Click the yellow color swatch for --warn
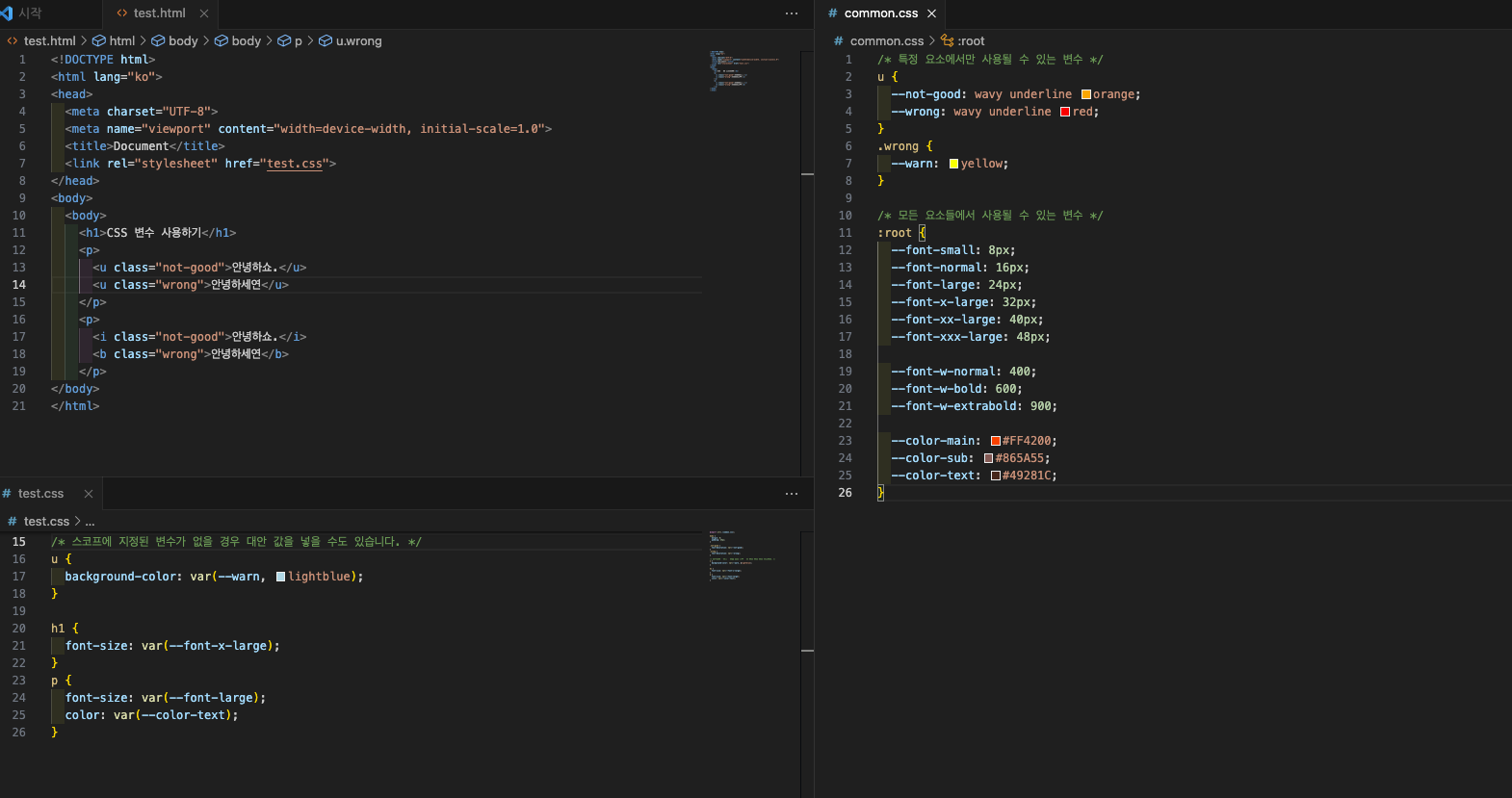The width and height of the screenshot is (1512, 798). (x=953, y=164)
